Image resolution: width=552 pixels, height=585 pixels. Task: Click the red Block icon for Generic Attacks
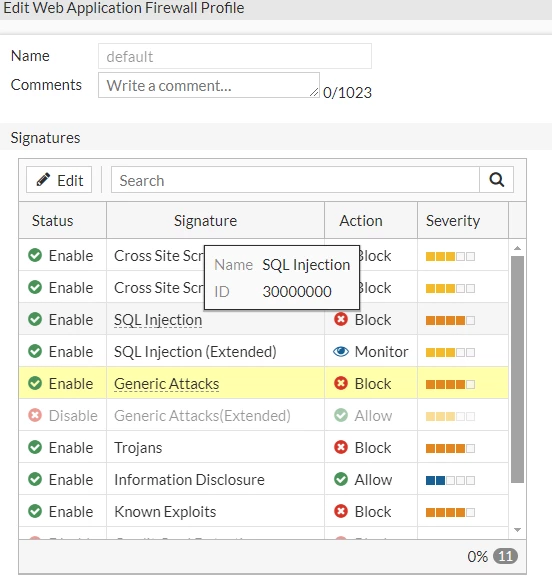(x=341, y=383)
